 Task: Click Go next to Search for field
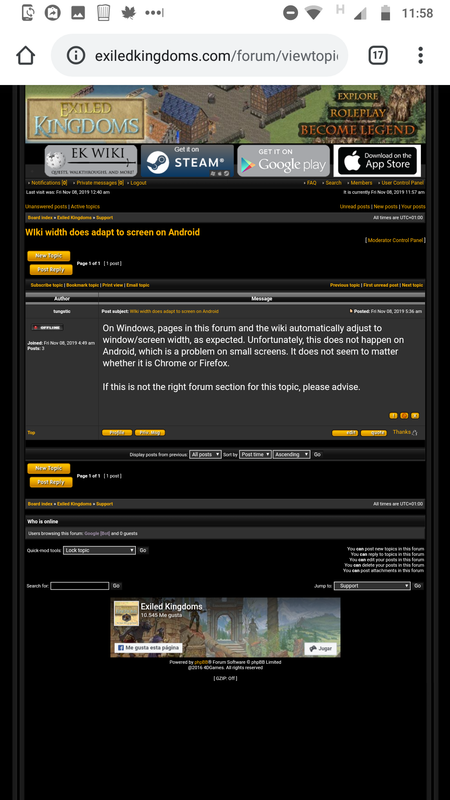[x=116, y=586]
